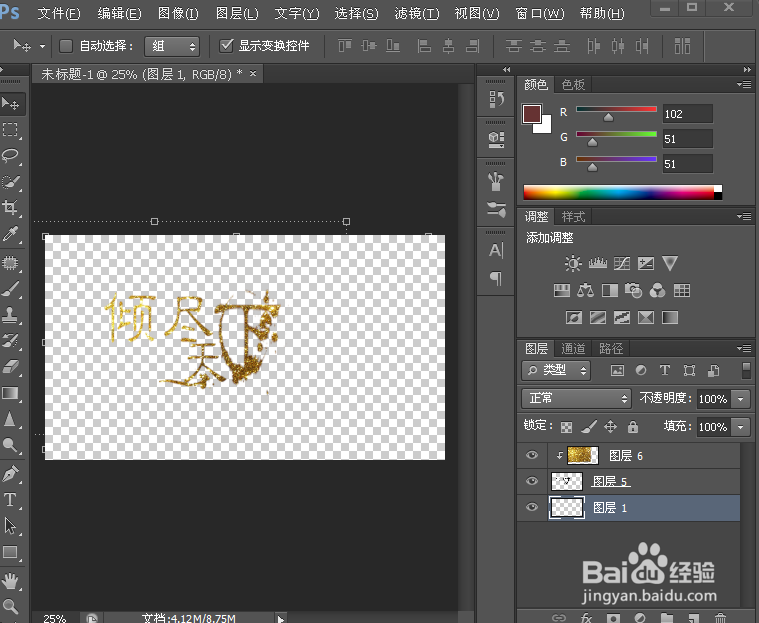Viewport: 759px width, 623px height.
Task: Add a Levels adjustment
Action: point(597,263)
